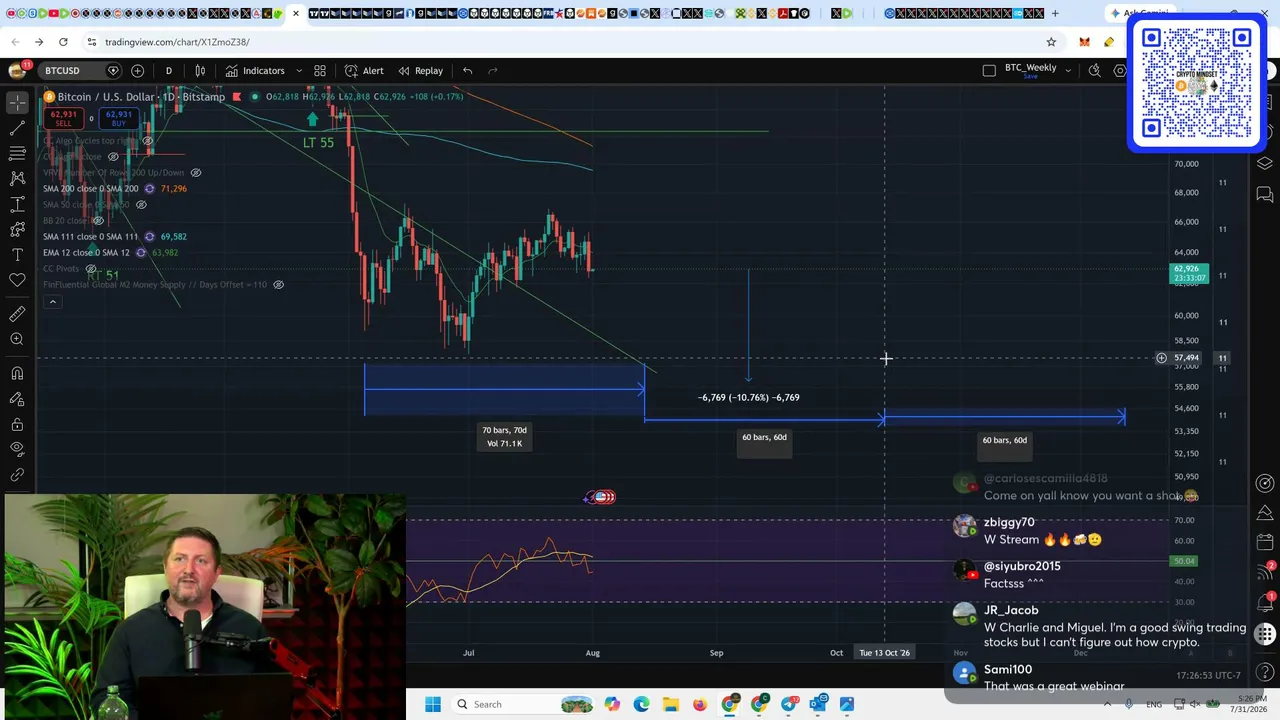Select the SMA 200 close indicator legend

(x=90, y=189)
